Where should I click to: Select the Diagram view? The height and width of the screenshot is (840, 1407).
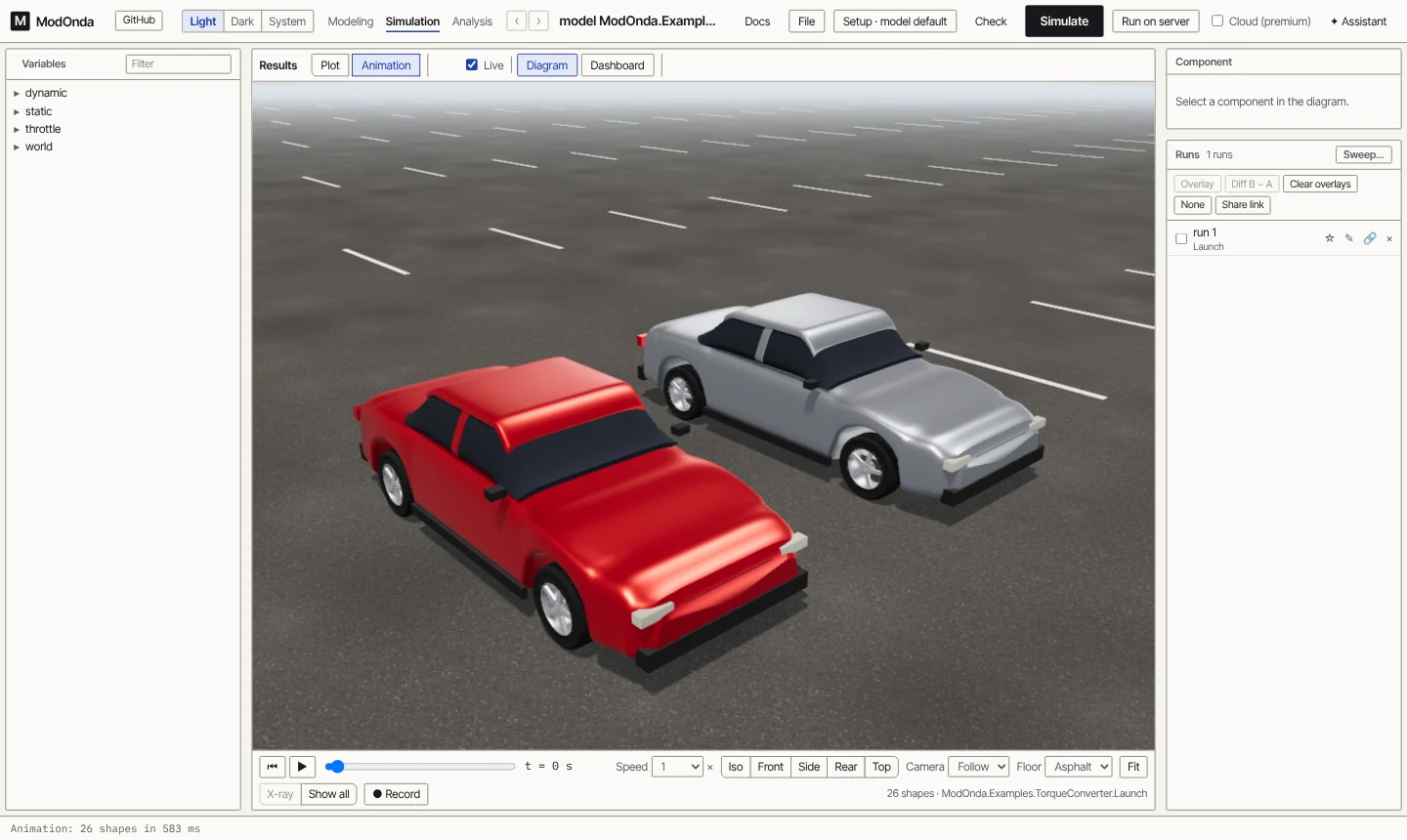[547, 65]
